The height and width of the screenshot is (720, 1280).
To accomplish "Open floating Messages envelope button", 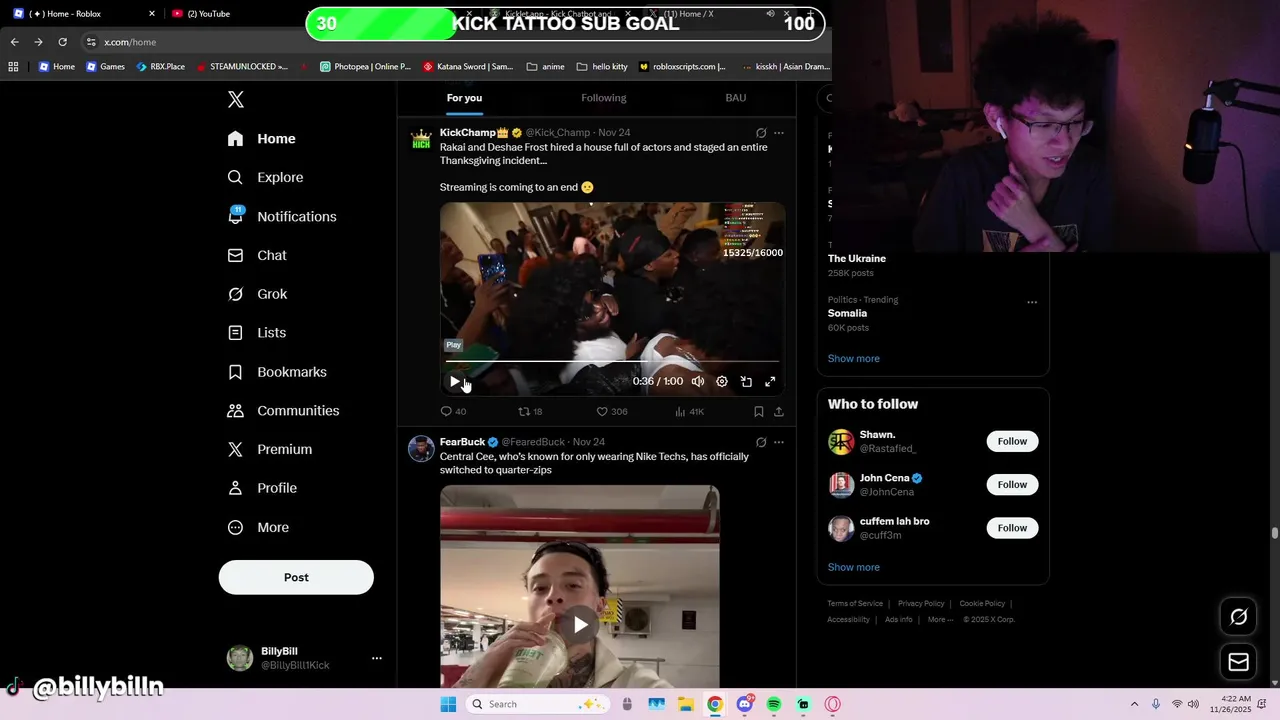I will 1238,662.
